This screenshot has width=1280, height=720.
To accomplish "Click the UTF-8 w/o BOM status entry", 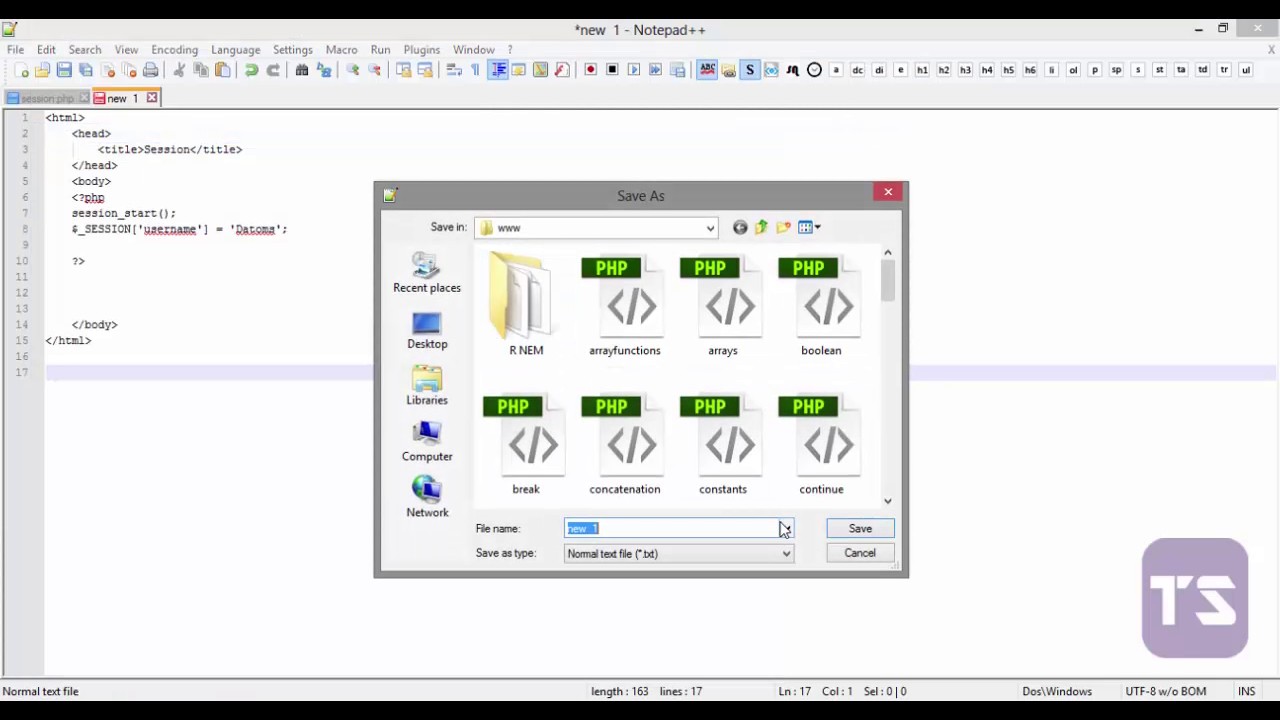I will click(1165, 691).
